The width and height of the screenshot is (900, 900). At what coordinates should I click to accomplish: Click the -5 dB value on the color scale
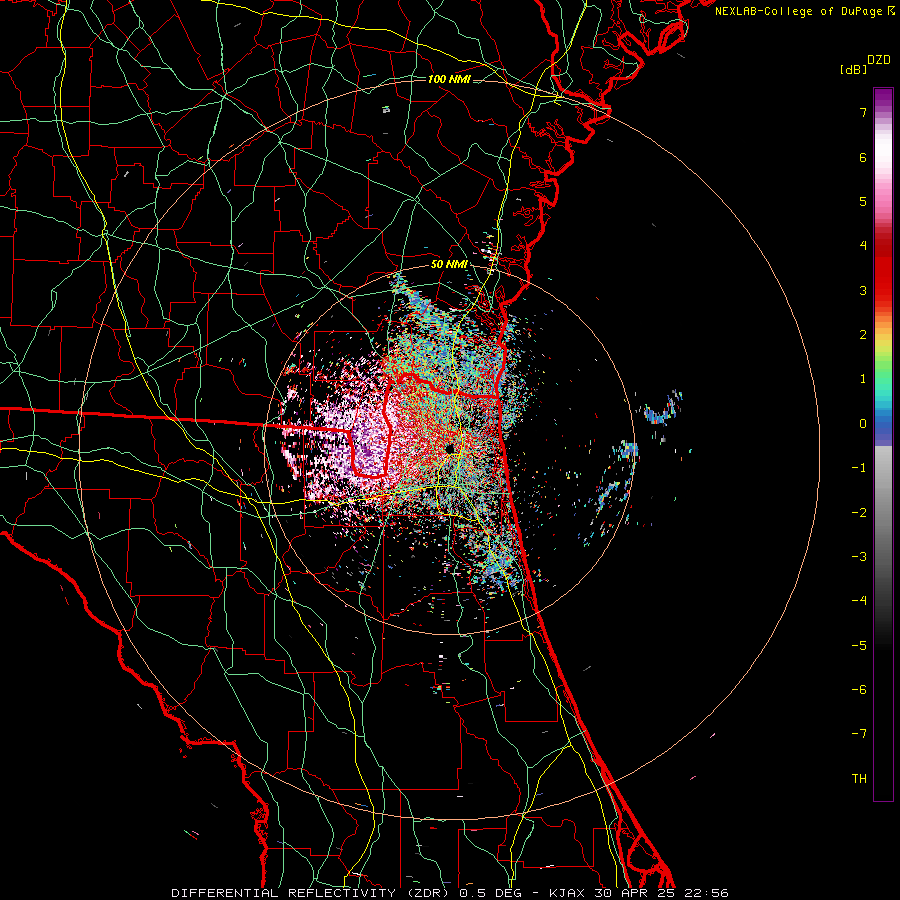pyautogui.click(x=859, y=646)
